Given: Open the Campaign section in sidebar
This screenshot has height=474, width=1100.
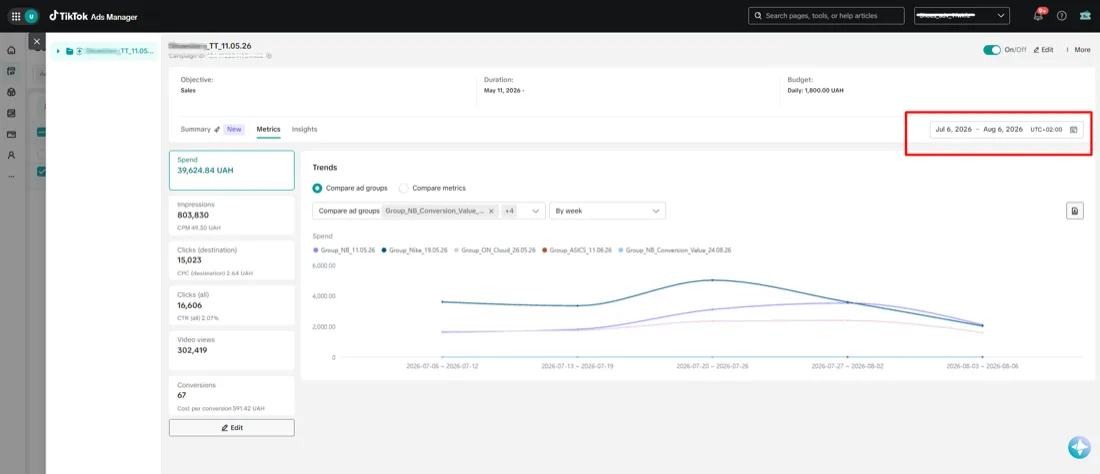Looking at the screenshot, I should [x=11, y=71].
